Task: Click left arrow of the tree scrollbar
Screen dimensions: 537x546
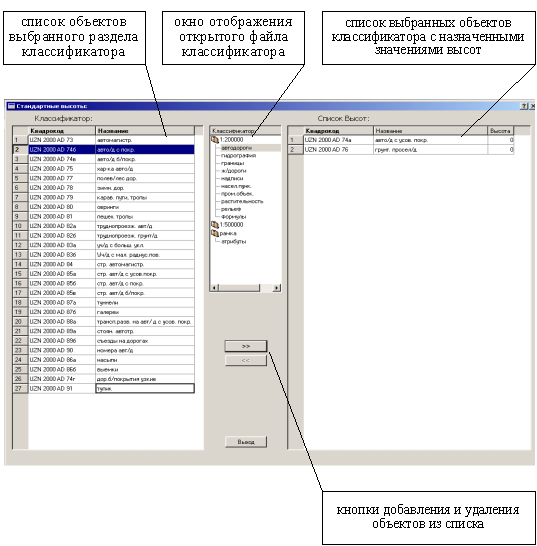Action: [215, 288]
